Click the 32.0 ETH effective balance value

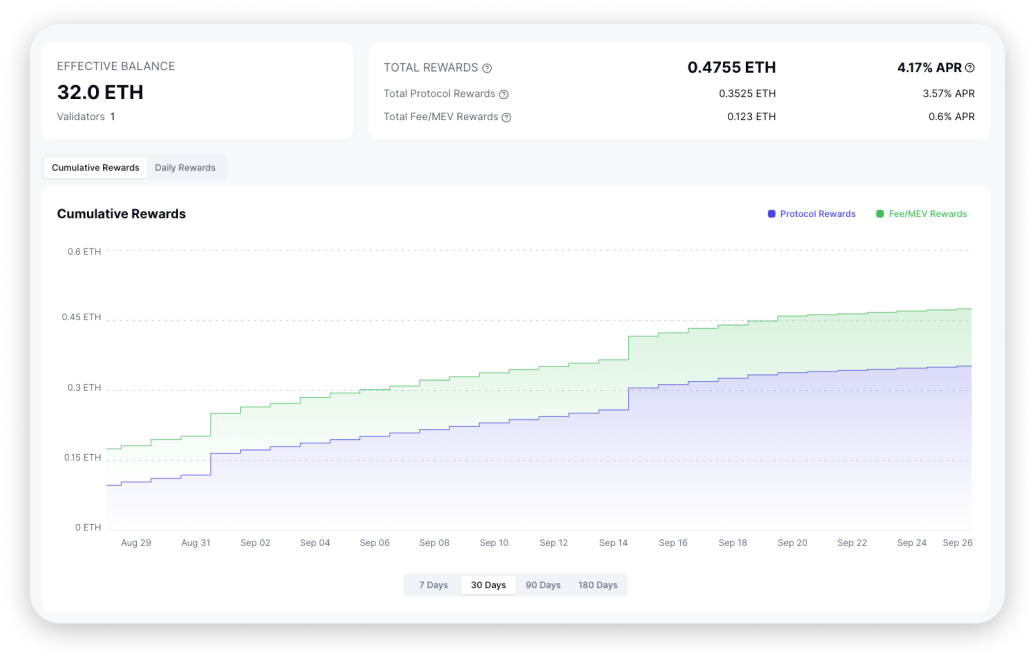[x=100, y=92]
